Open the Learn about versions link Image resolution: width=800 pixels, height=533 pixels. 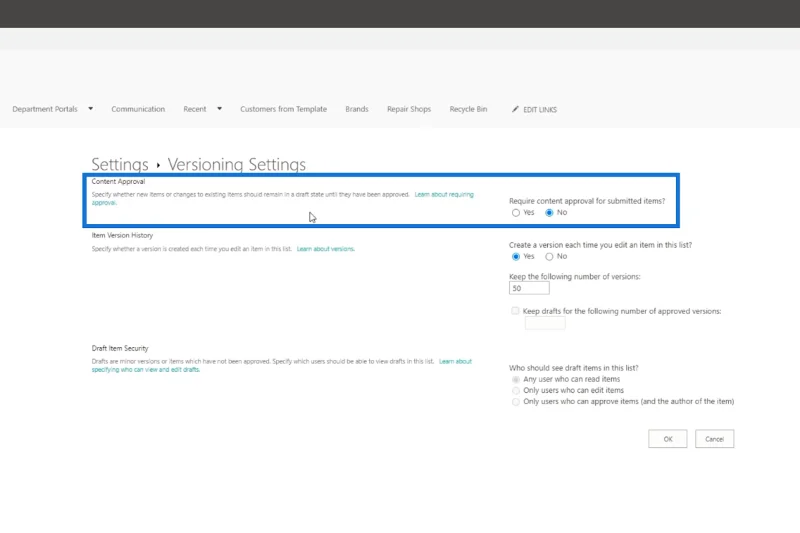pyautogui.click(x=326, y=249)
